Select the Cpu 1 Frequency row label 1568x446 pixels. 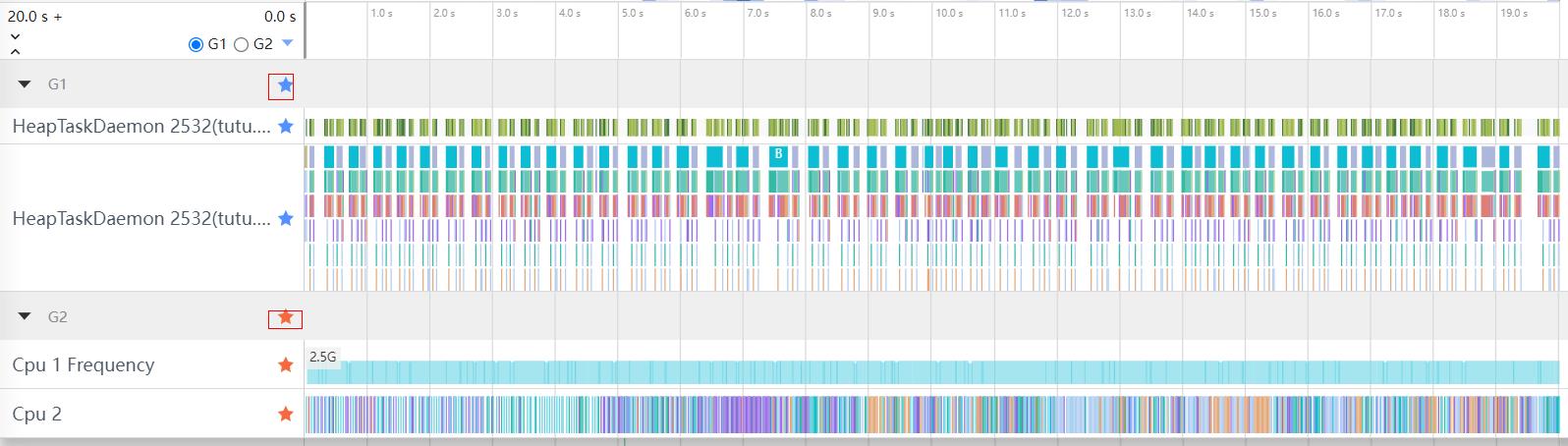pyautogui.click(x=84, y=365)
